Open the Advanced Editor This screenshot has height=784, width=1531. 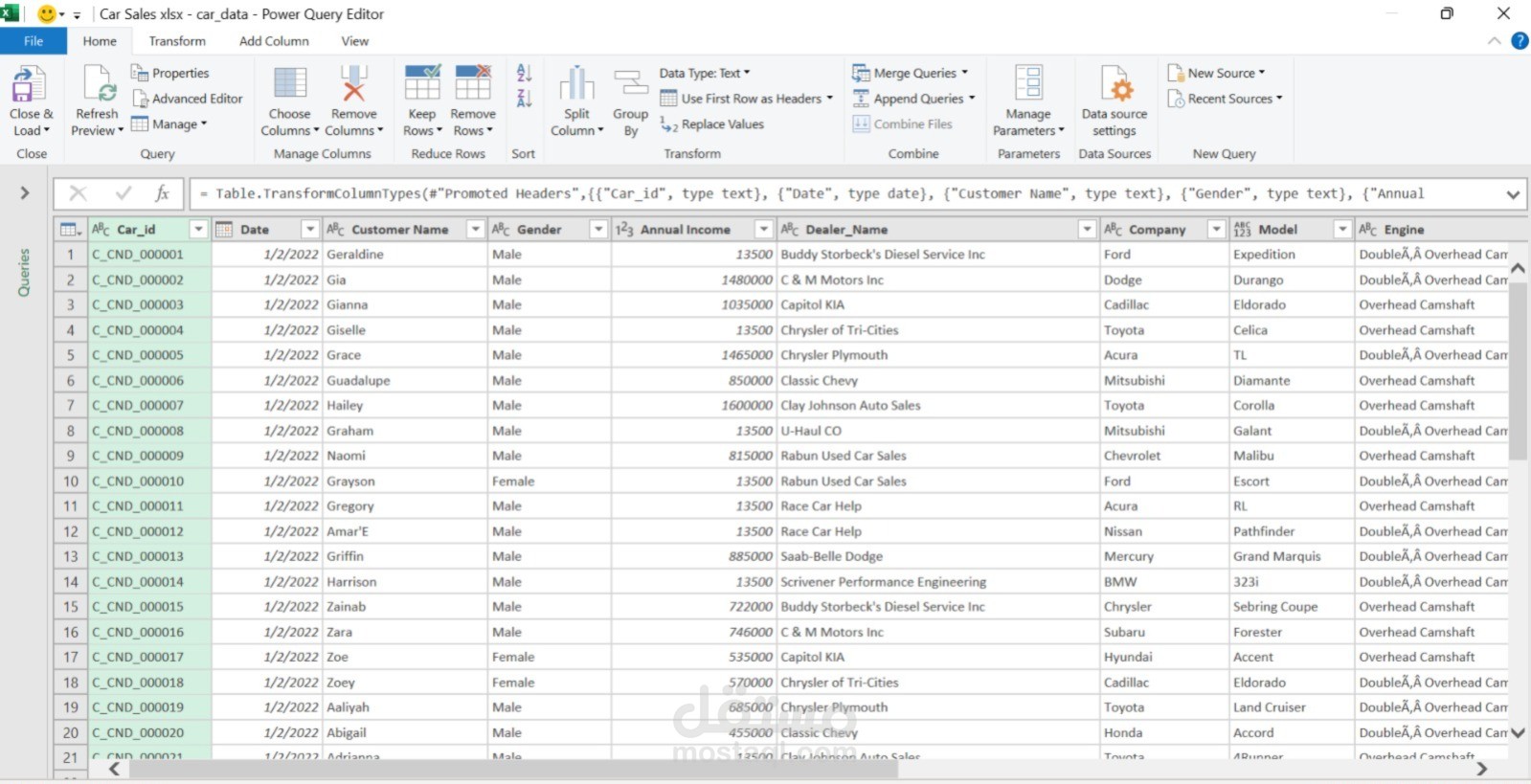188,99
